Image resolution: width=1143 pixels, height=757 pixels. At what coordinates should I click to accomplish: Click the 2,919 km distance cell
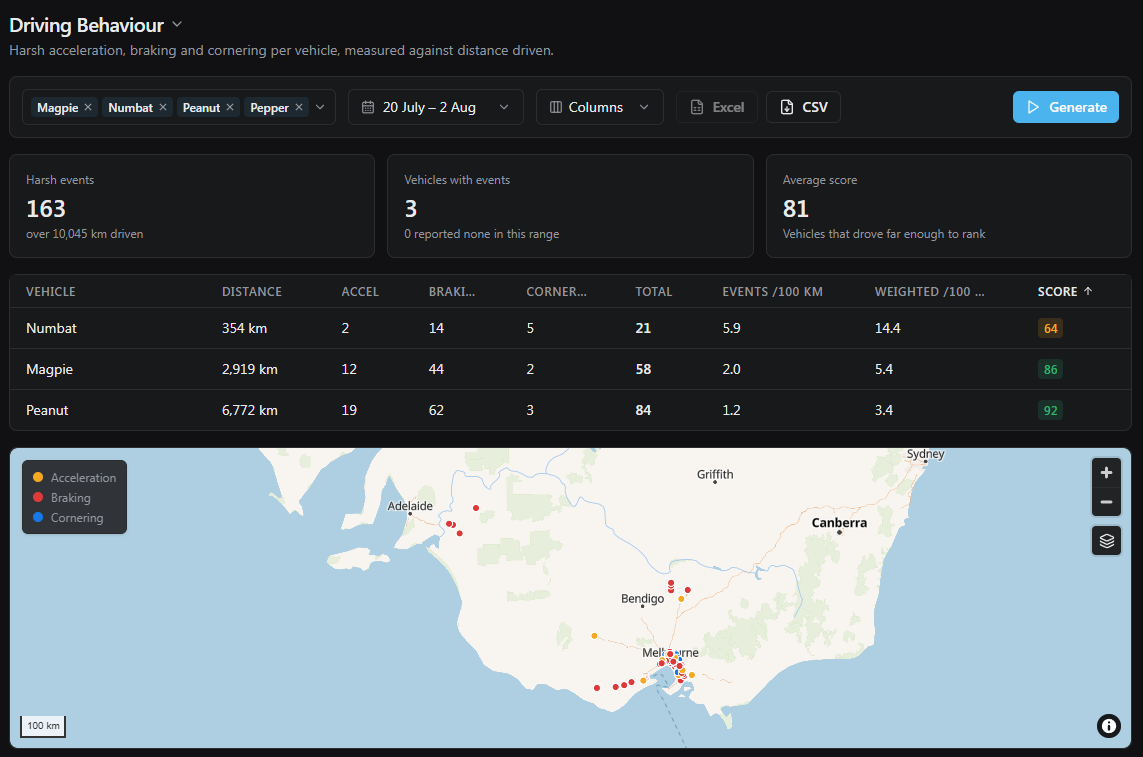[249, 369]
